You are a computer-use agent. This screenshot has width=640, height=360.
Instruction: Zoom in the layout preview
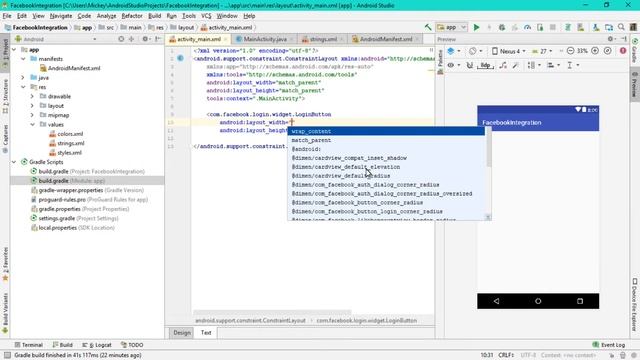pos(595,51)
